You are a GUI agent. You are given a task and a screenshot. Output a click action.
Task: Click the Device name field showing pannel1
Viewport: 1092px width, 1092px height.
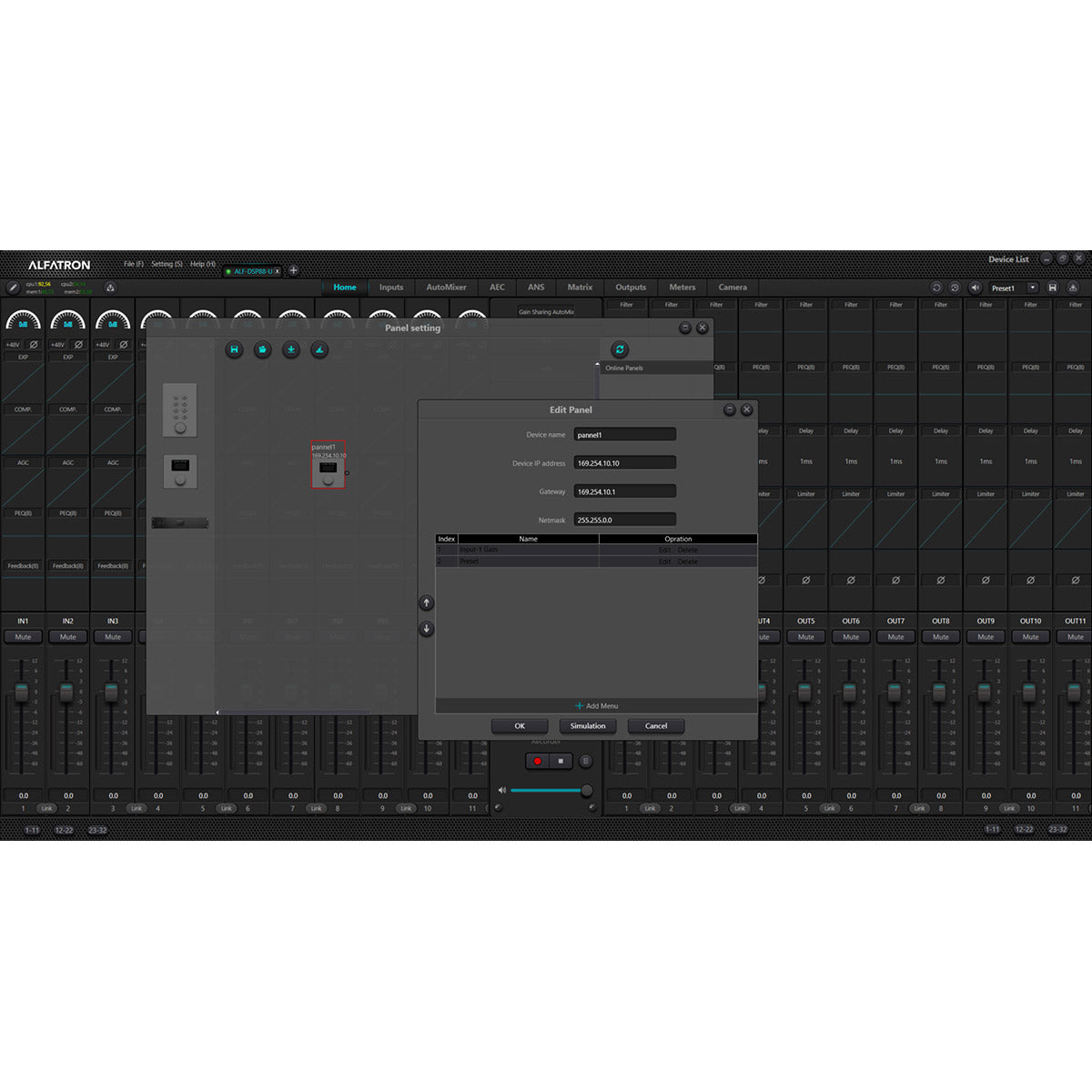[624, 434]
